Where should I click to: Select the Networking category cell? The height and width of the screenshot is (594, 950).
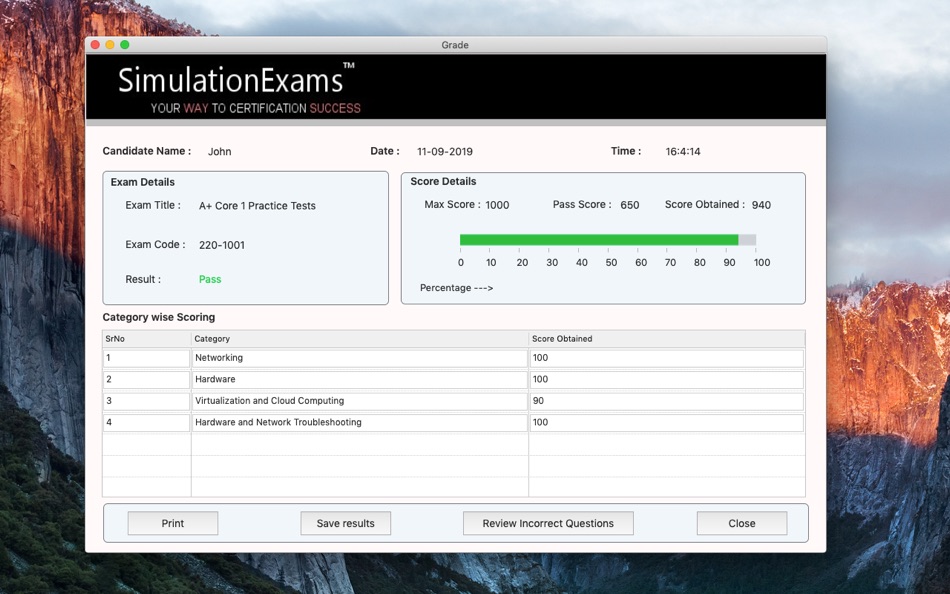pos(359,358)
